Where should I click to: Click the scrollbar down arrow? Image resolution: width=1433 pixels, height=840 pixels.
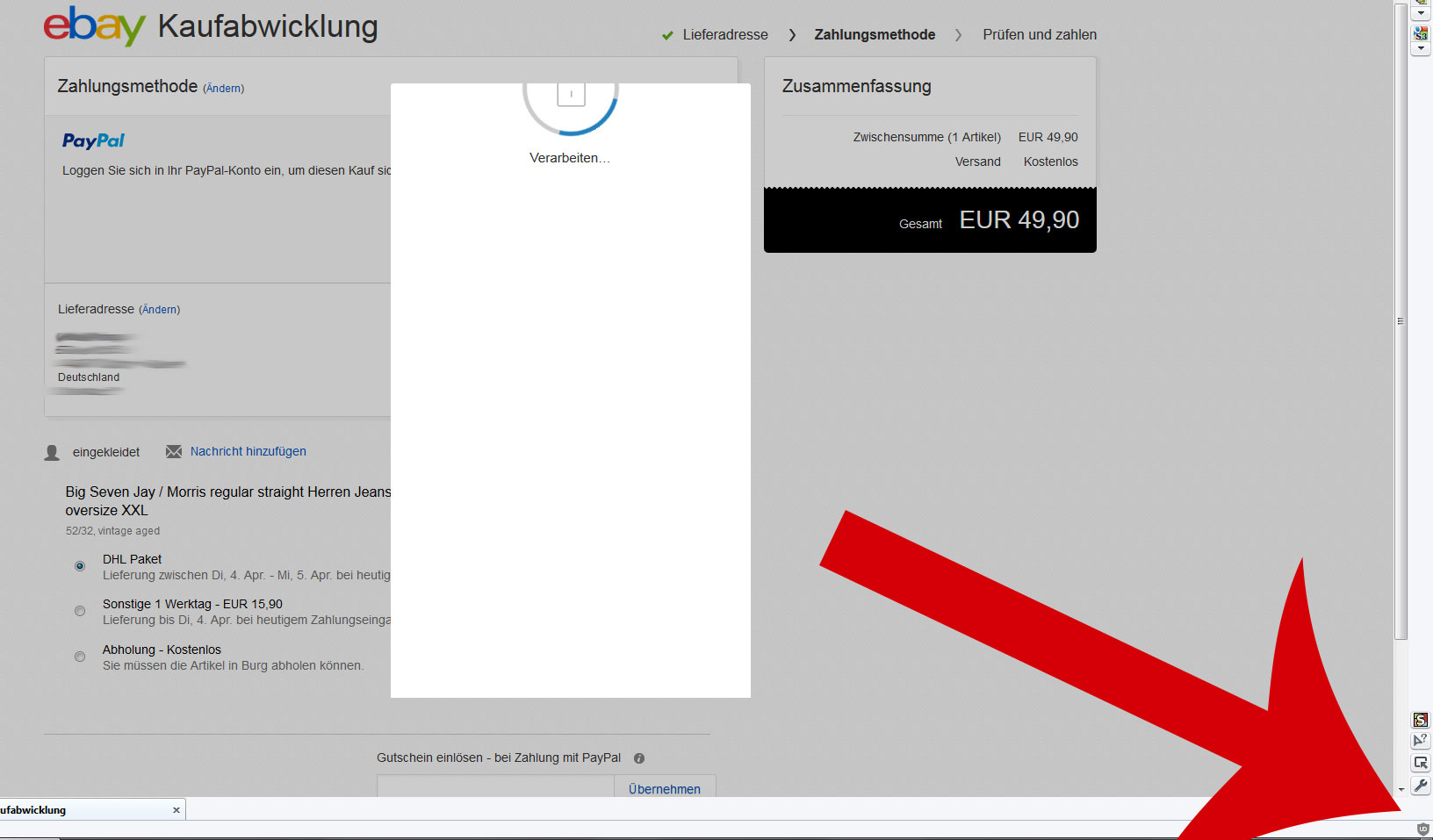pyautogui.click(x=1401, y=790)
